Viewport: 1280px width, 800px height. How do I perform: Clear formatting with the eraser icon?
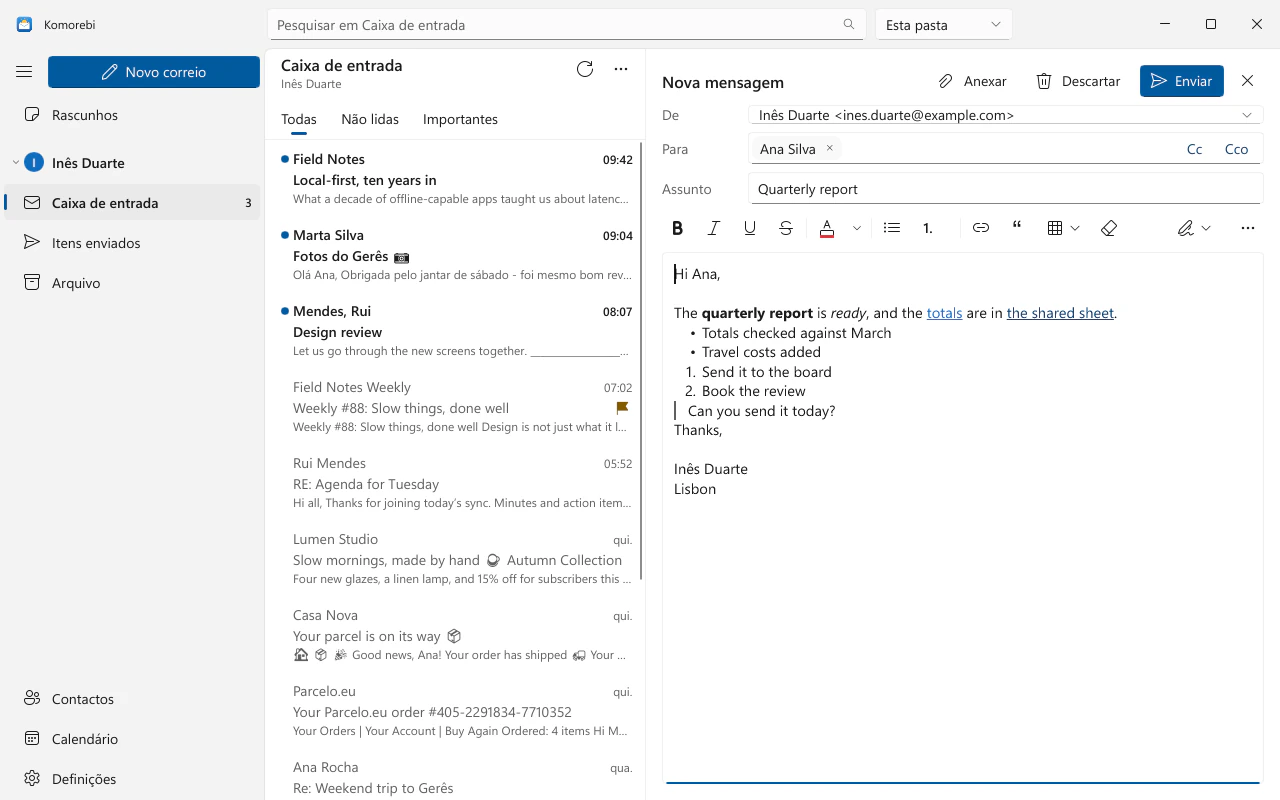click(x=1108, y=228)
